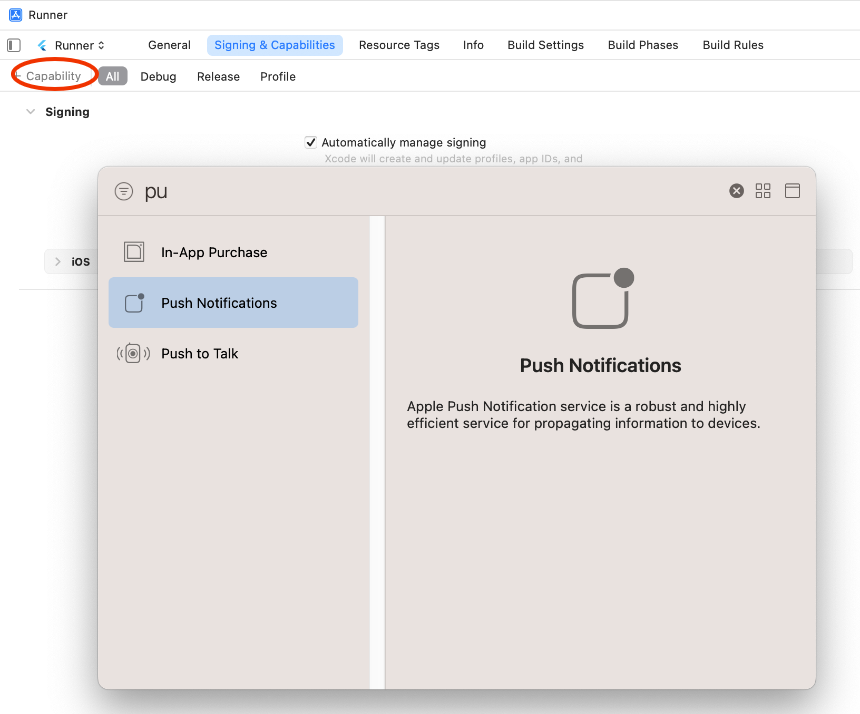
Task: Click the Push to Talk icon
Action: [133, 353]
